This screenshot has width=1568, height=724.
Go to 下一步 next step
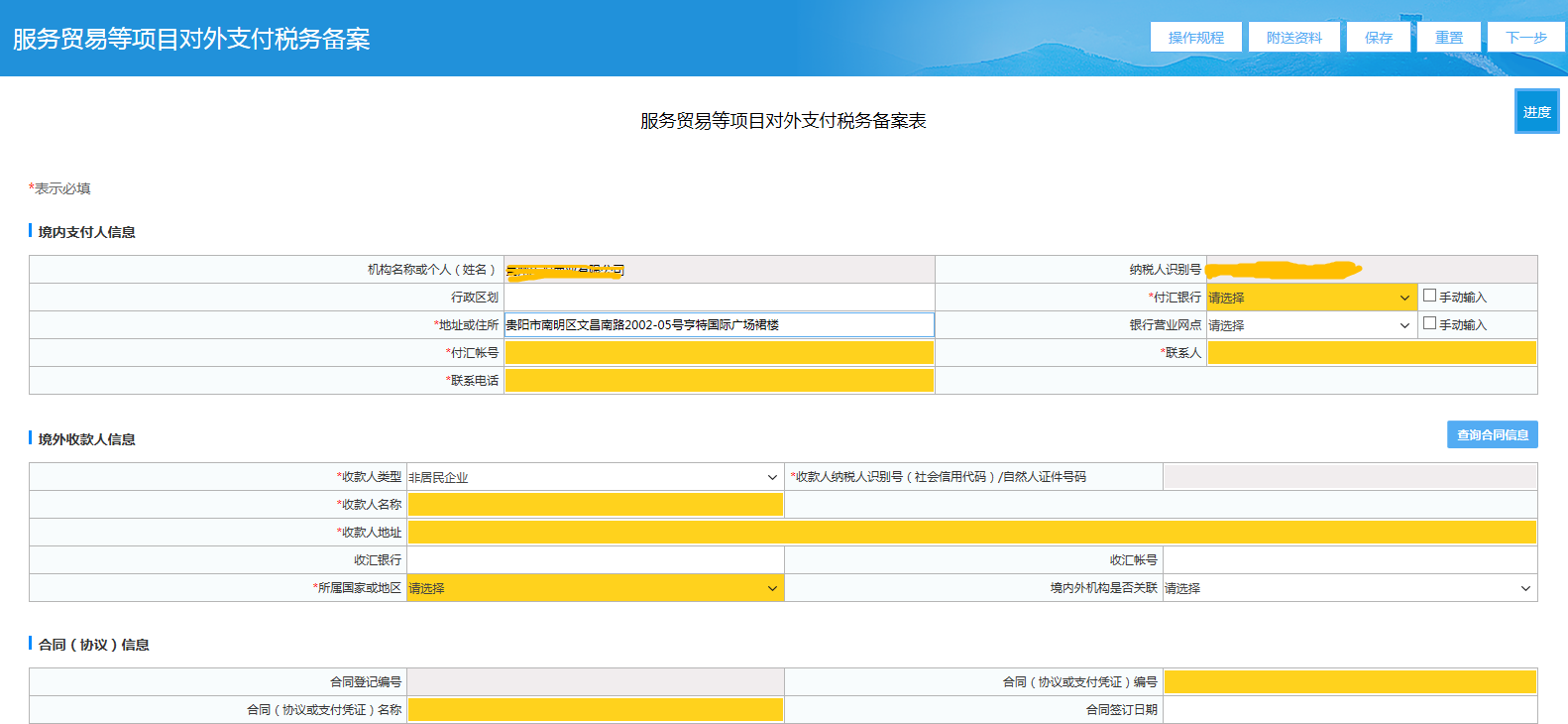[1525, 38]
